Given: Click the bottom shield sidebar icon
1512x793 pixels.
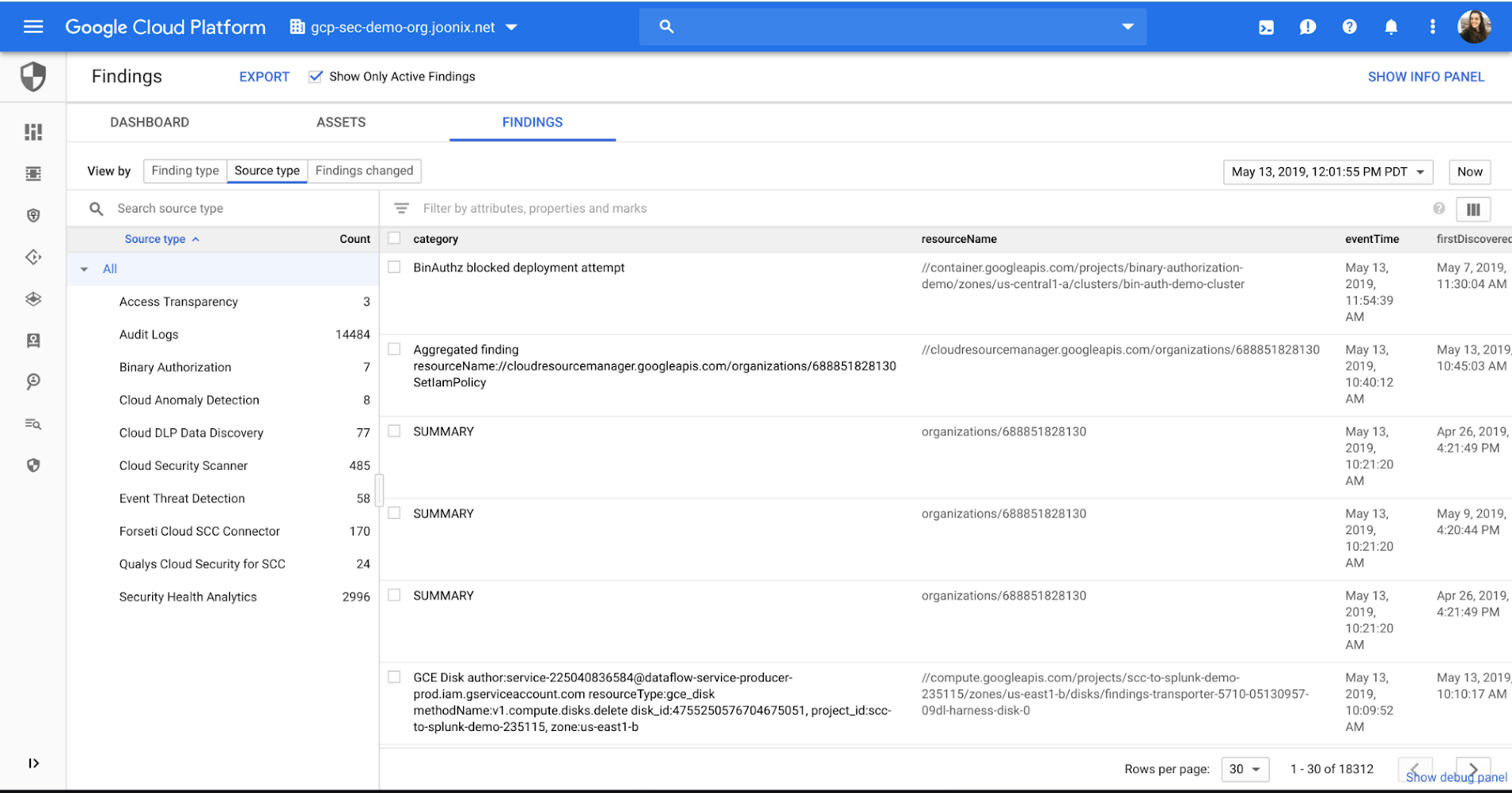Looking at the screenshot, I should pos(33,466).
